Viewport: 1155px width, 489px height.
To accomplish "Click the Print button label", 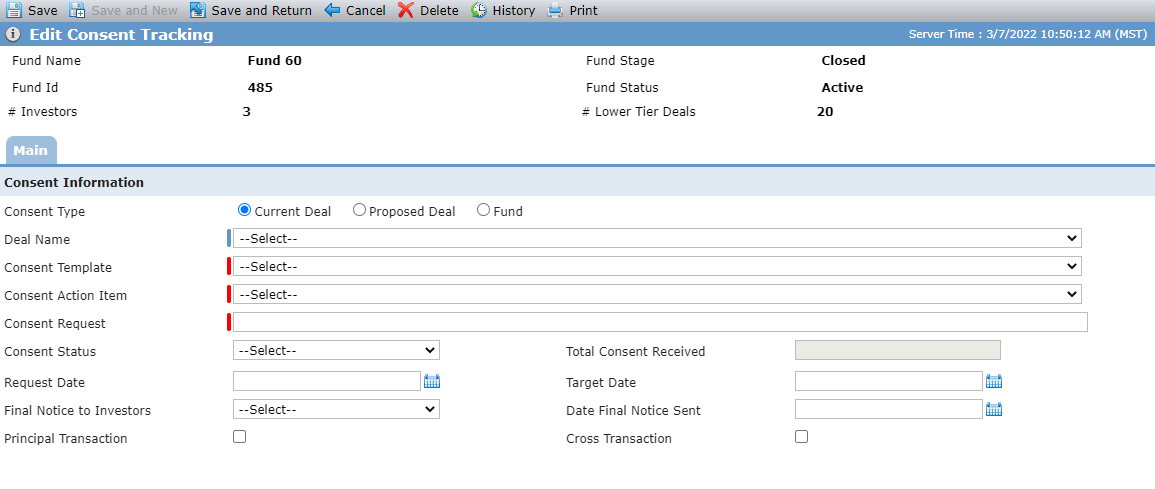I will (x=583, y=11).
